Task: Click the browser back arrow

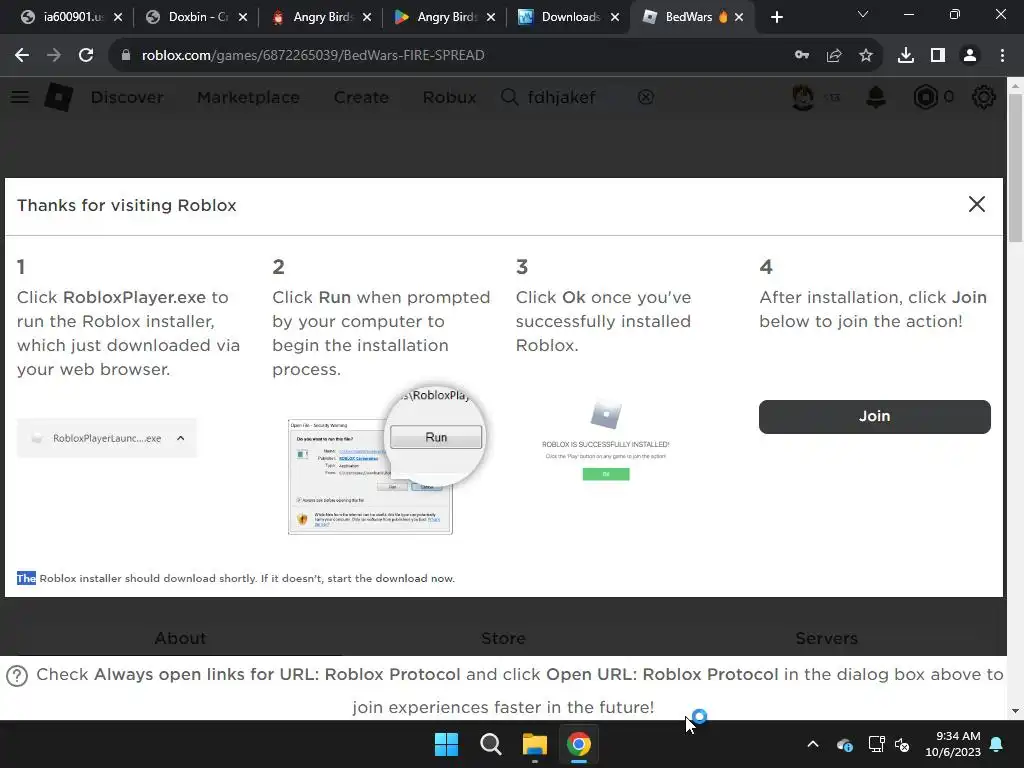Action: tap(22, 56)
